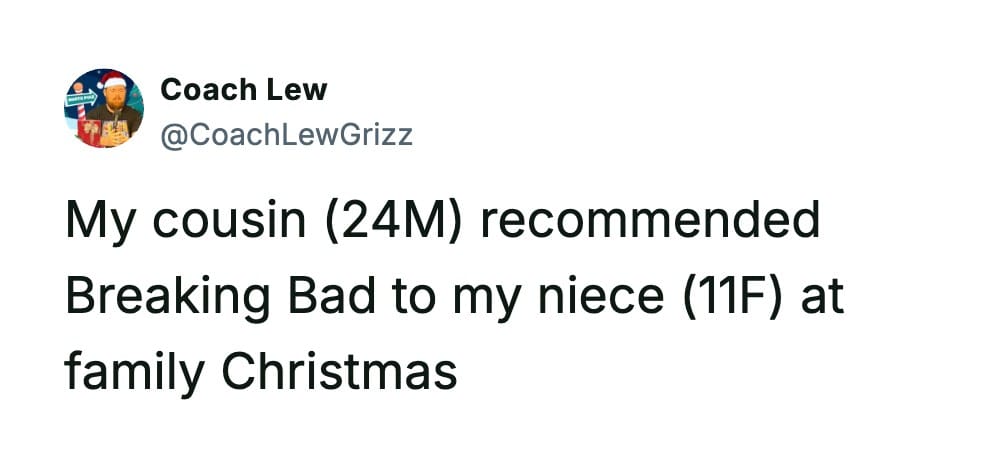
Task: Click the "@" symbol in the handle
Action: pos(172,133)
